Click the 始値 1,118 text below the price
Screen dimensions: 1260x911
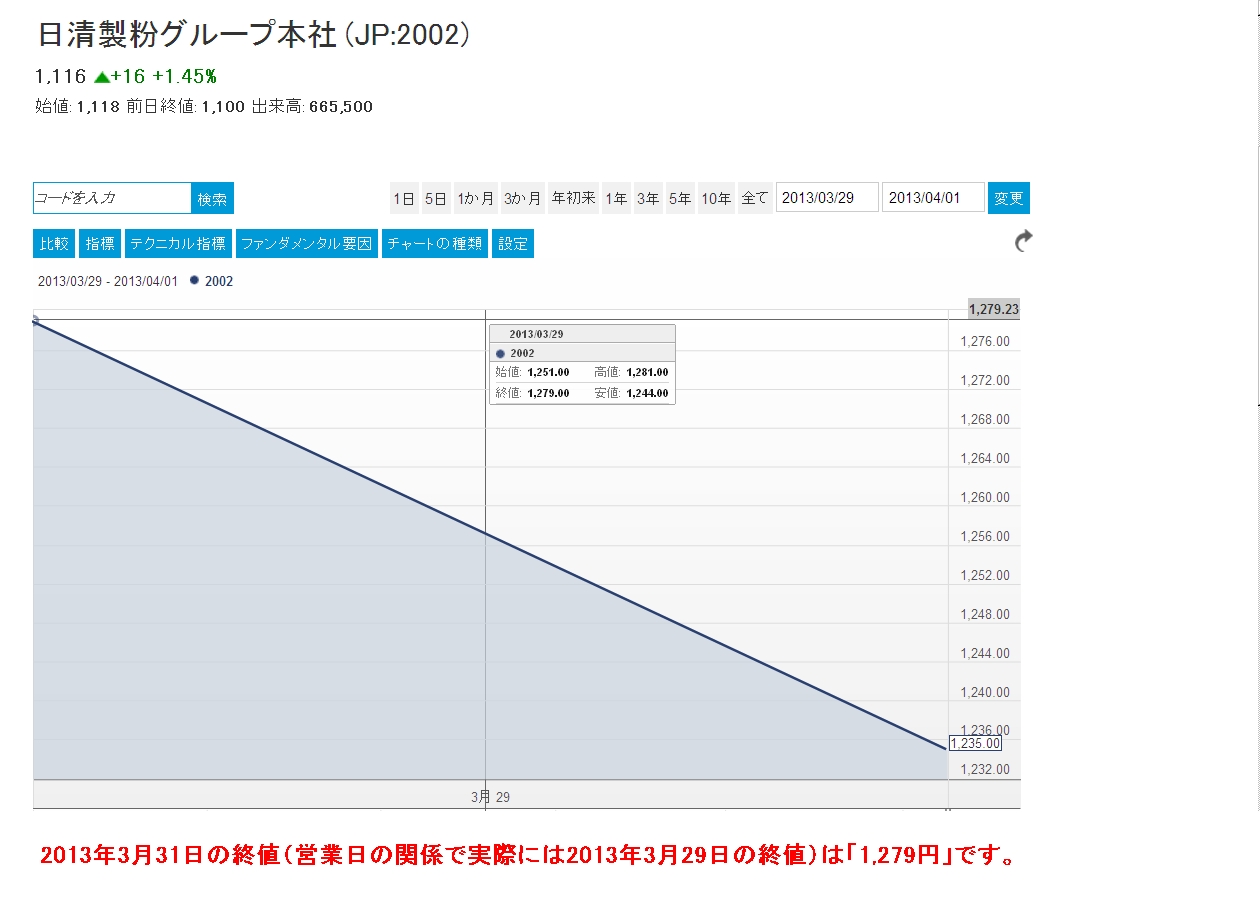coord(77,106)
